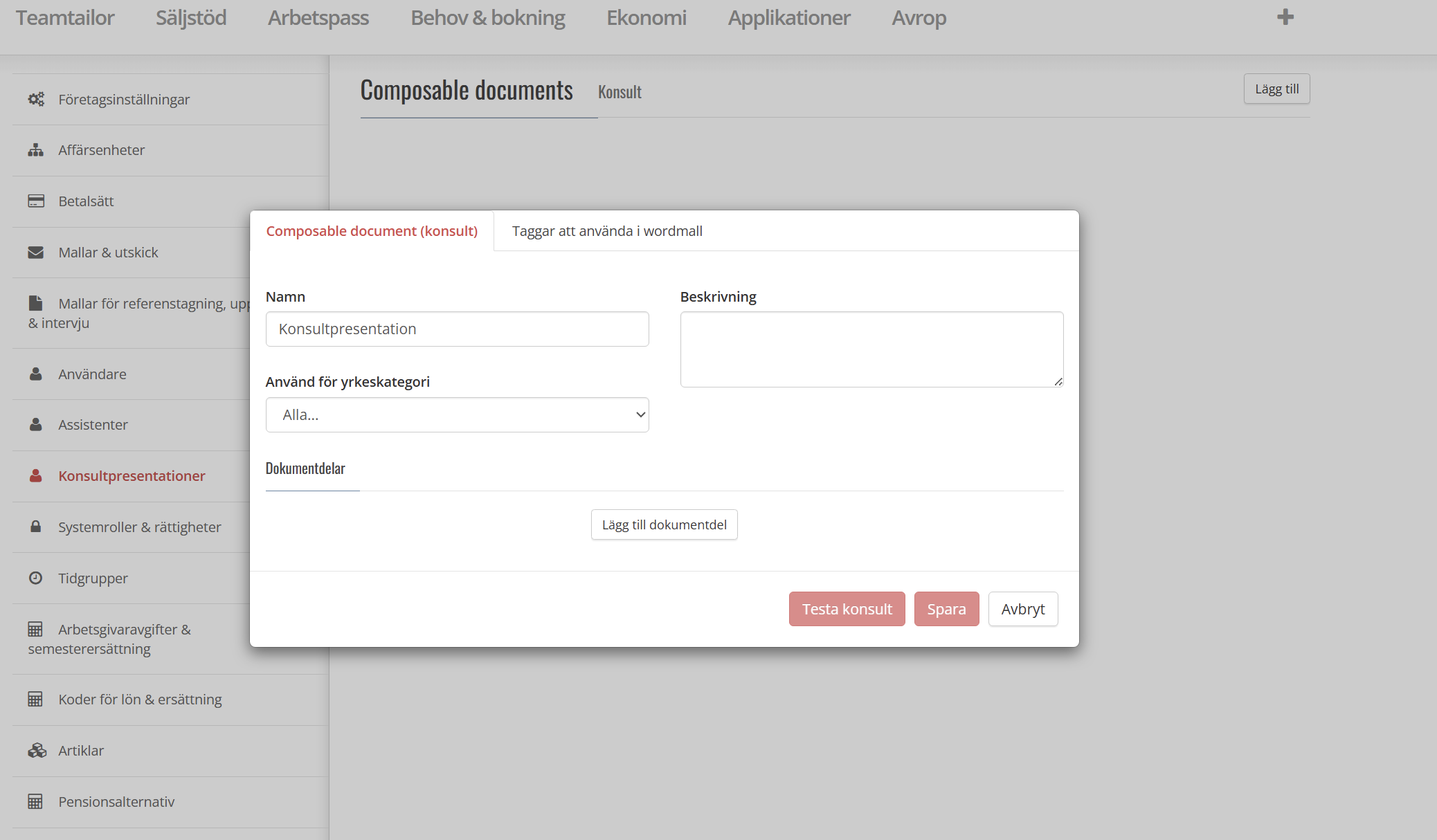
Task: Click the Lägg till dokumentdel button
Action: coord(664,525)
